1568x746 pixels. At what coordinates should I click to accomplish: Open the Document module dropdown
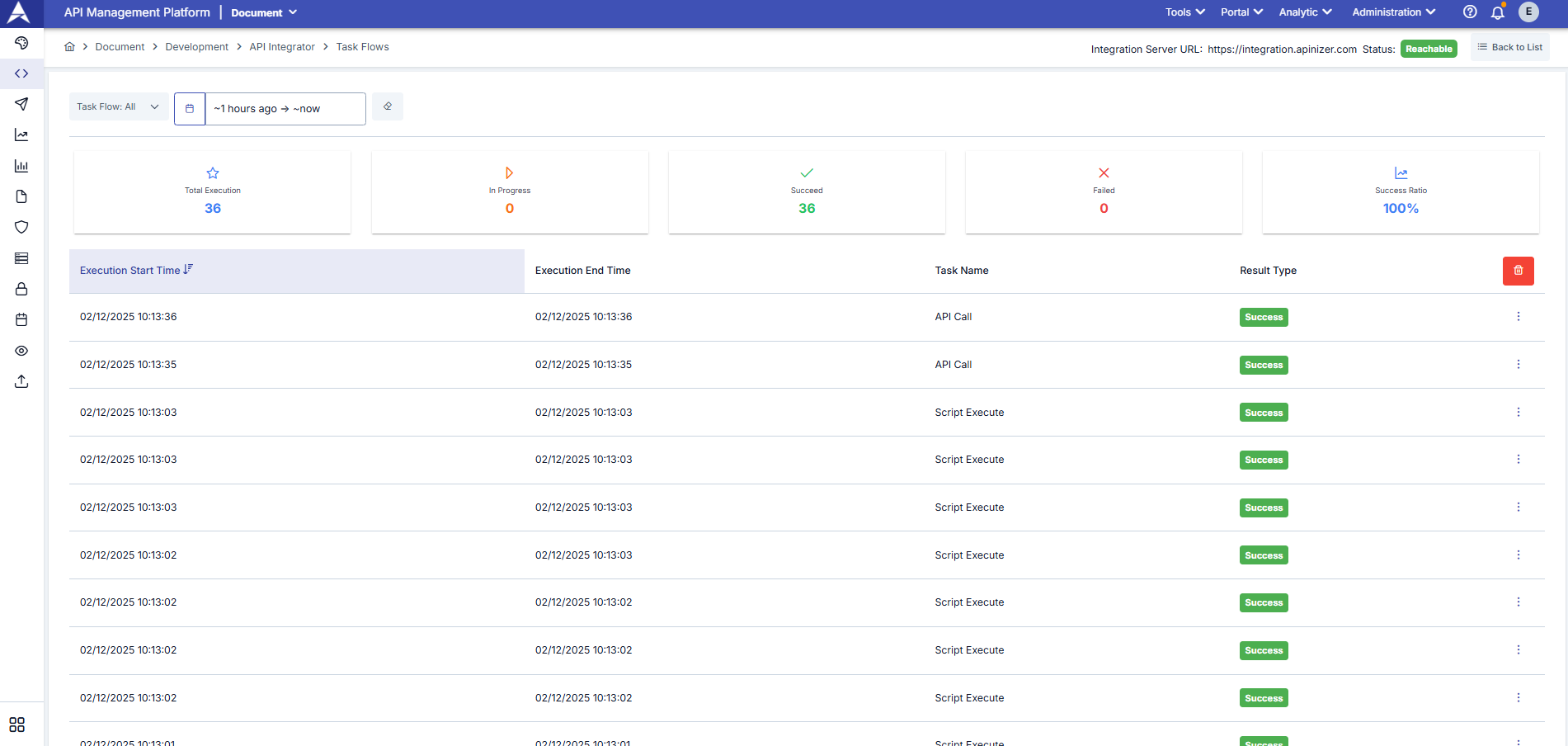point(263,12)
